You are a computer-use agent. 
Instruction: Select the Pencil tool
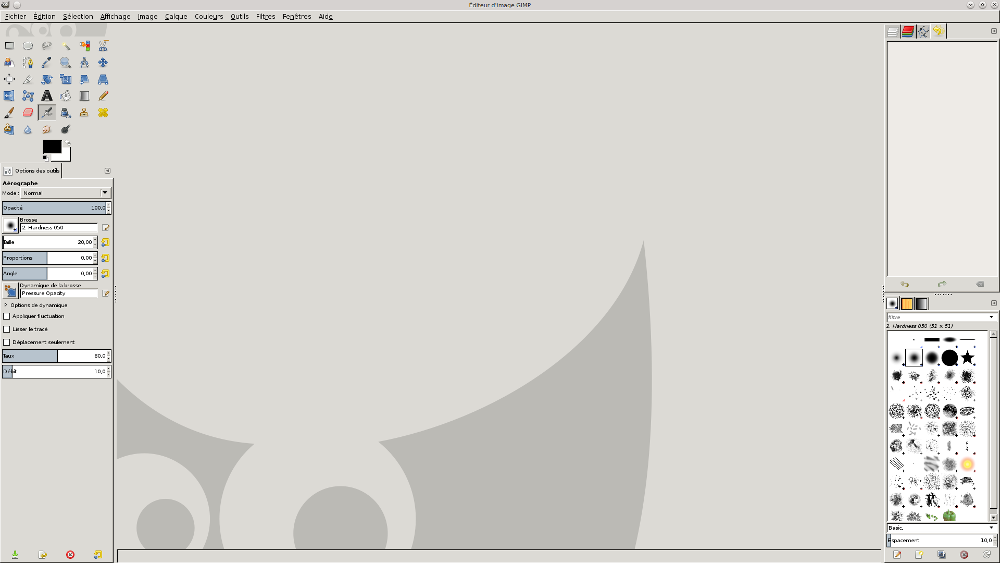pos(103,96)
